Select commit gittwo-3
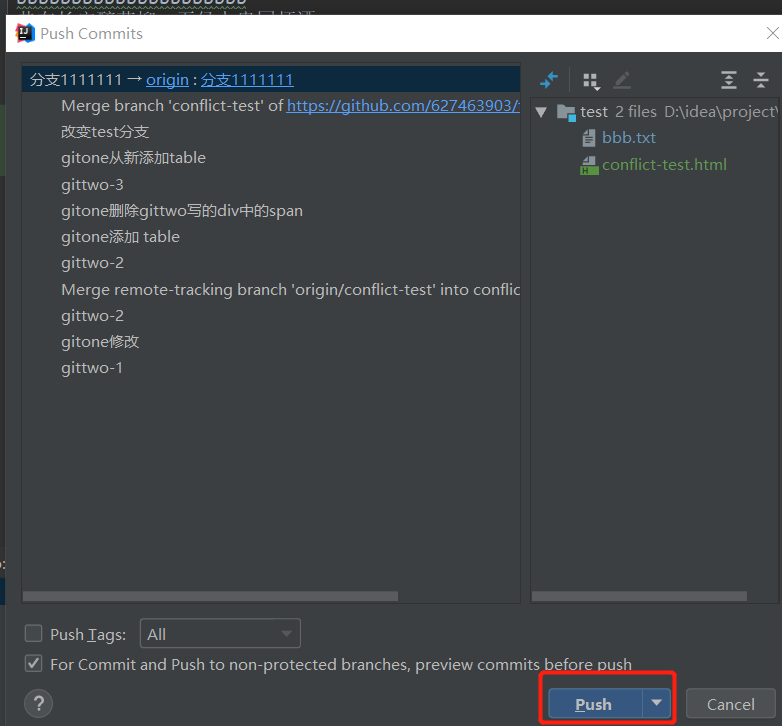This screenshot has height=726, width=782. 92,185
